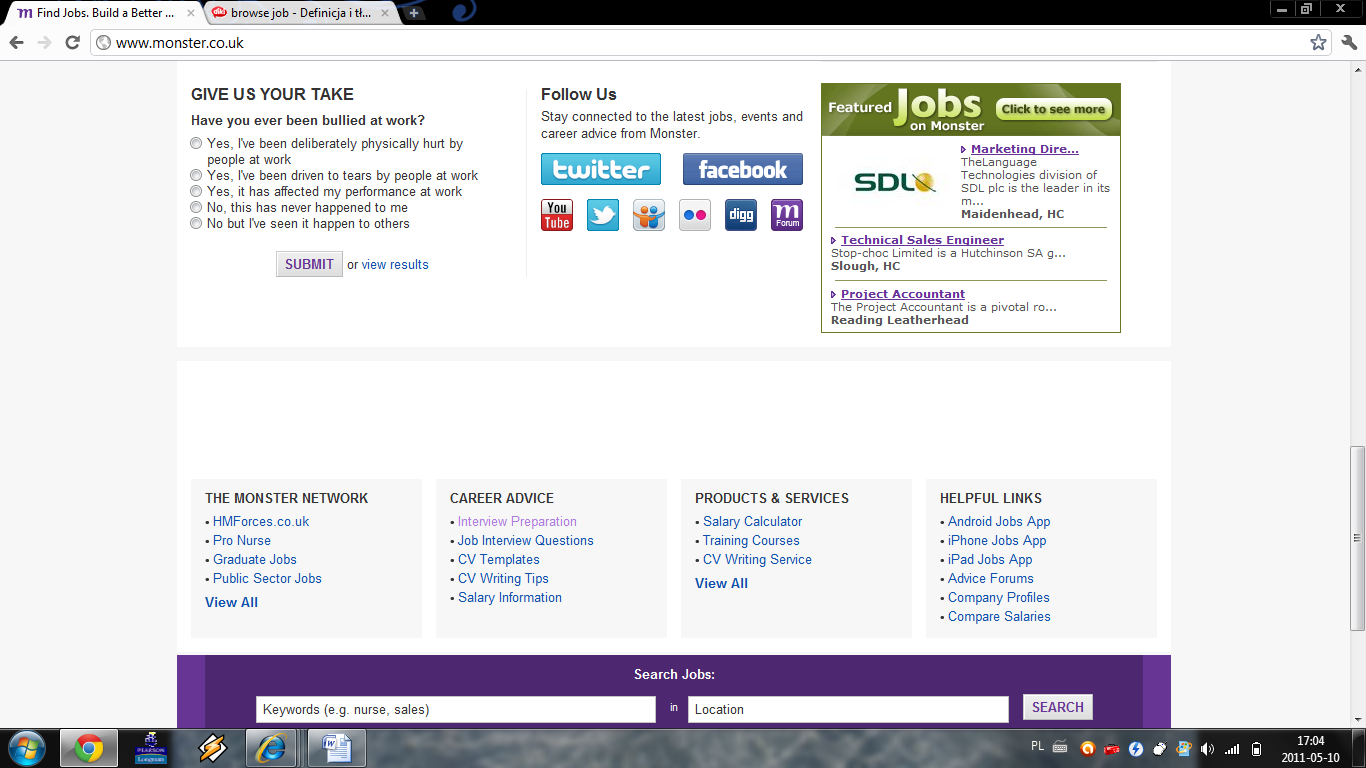Expand 'Click to see more' featured jobs

click(x=1052, y=109)
